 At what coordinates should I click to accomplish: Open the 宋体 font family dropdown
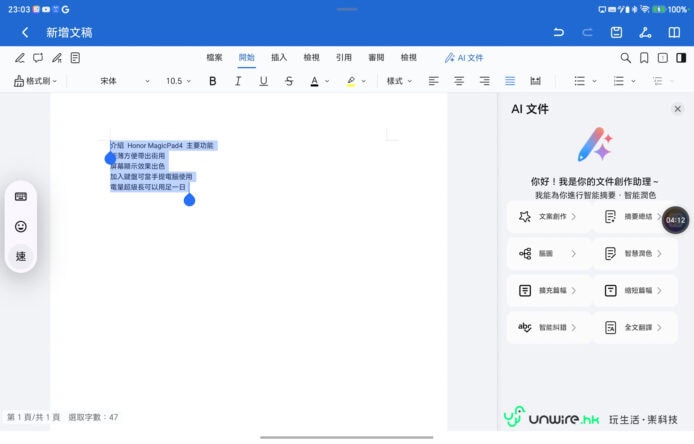point(125,81)
